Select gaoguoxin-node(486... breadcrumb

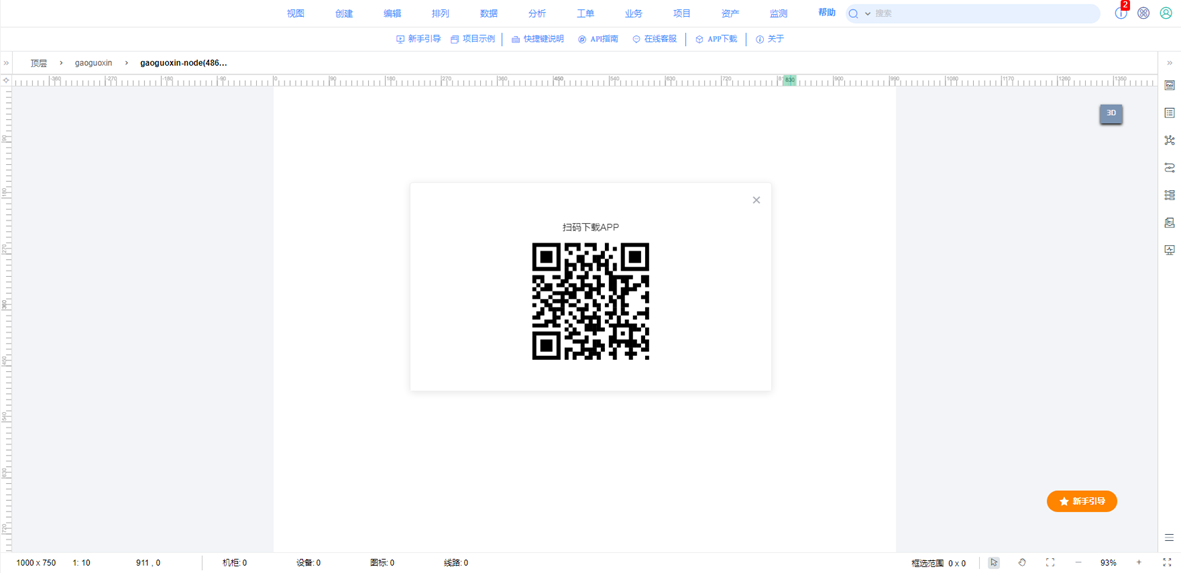[x=184, y=63]
